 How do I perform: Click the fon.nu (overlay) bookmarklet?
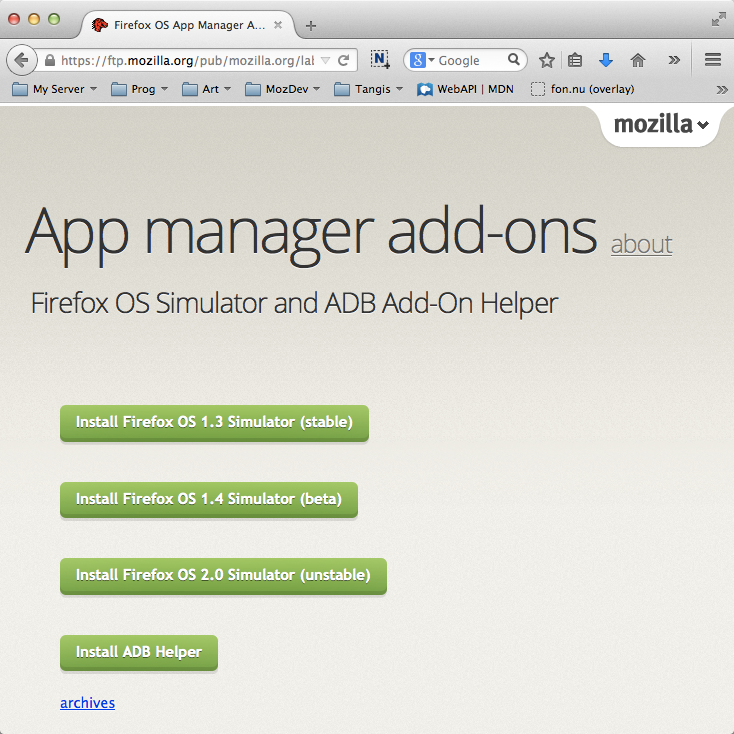point(582,89)
